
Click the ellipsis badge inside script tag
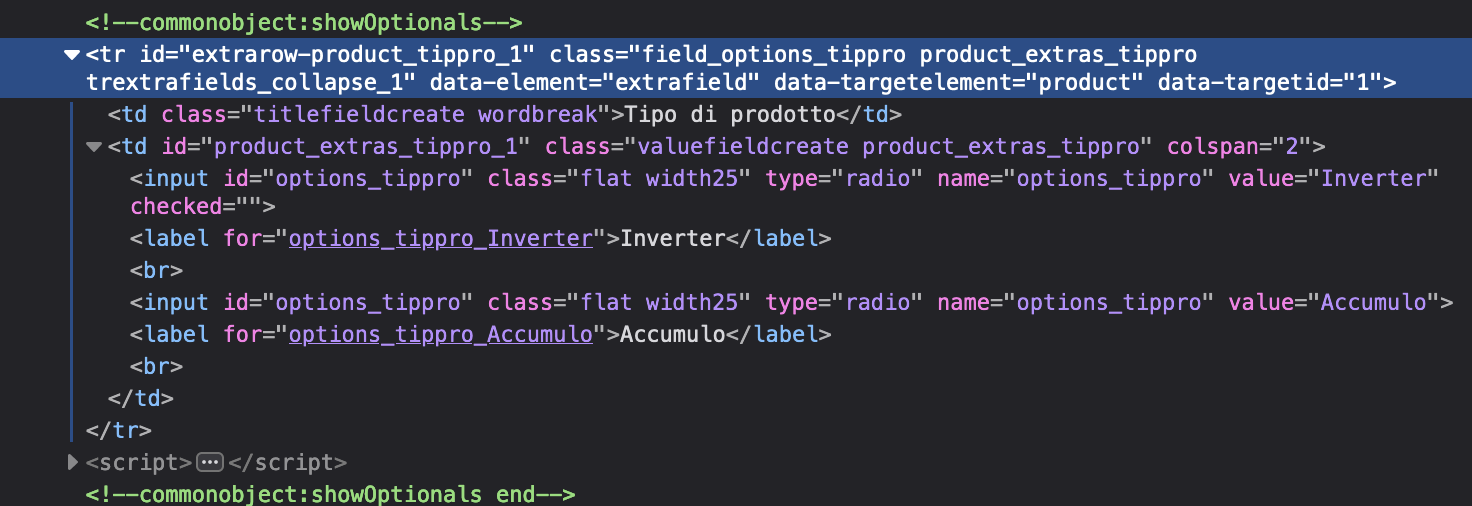coord(209,462)
